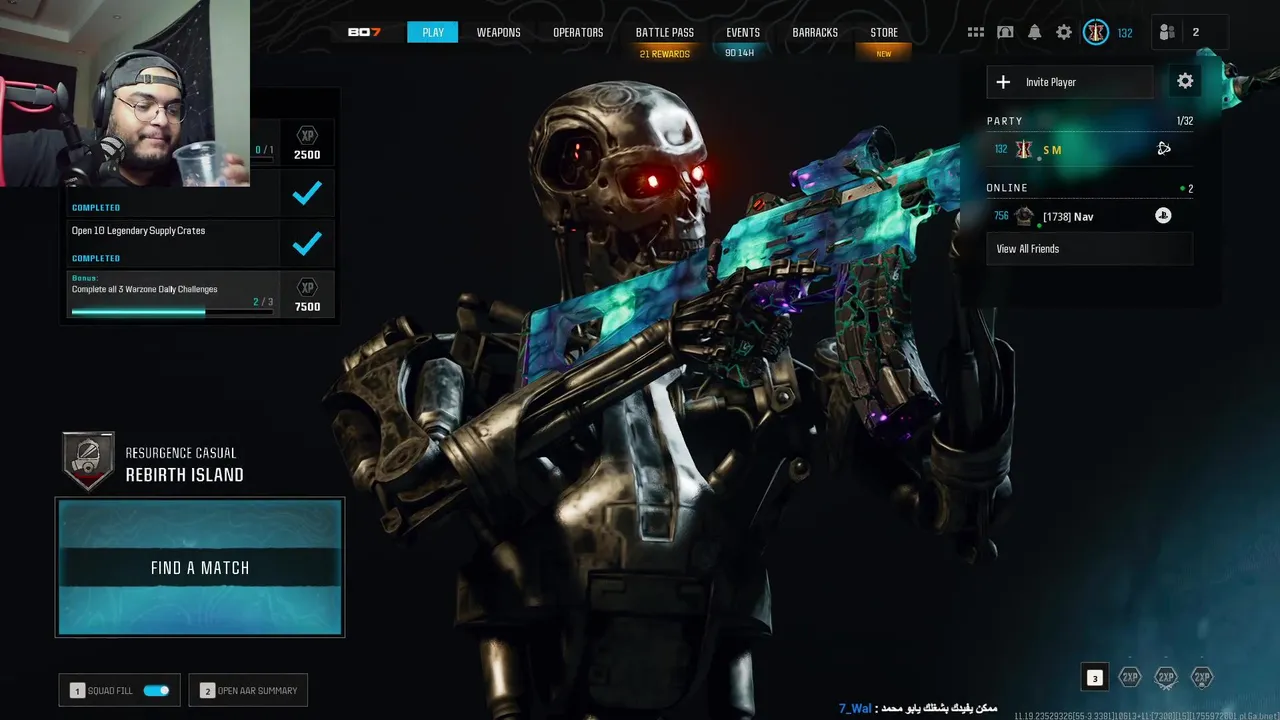Screen dimensions: 1280x720
Task: Open the grid menu icon in top bar
Action: click(x=975, y=32)
